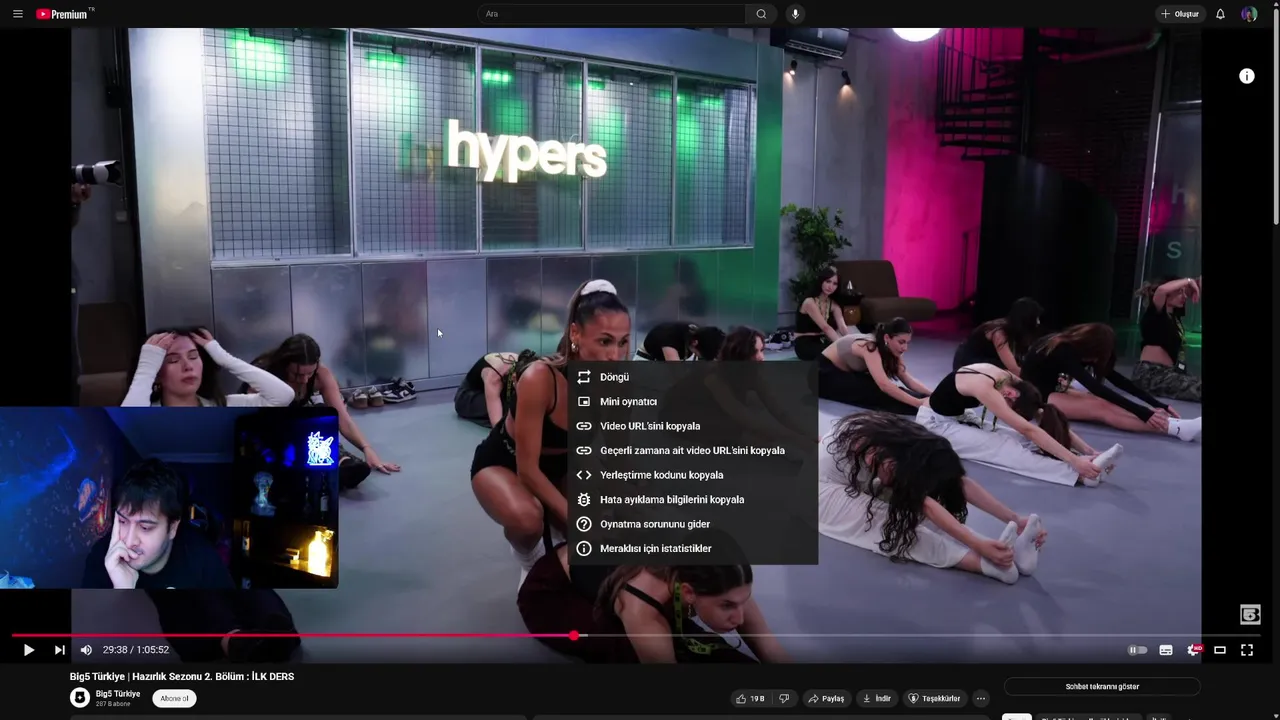Show video info card icon
This screenshot has width=1280, height=720.
(x=1247, y=76)
